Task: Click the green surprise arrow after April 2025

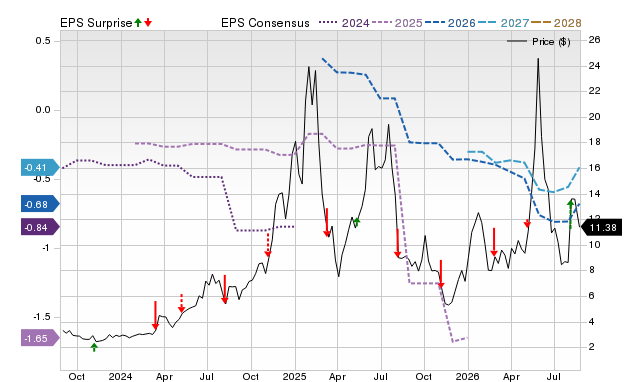Action: click(x=356, y=222)
